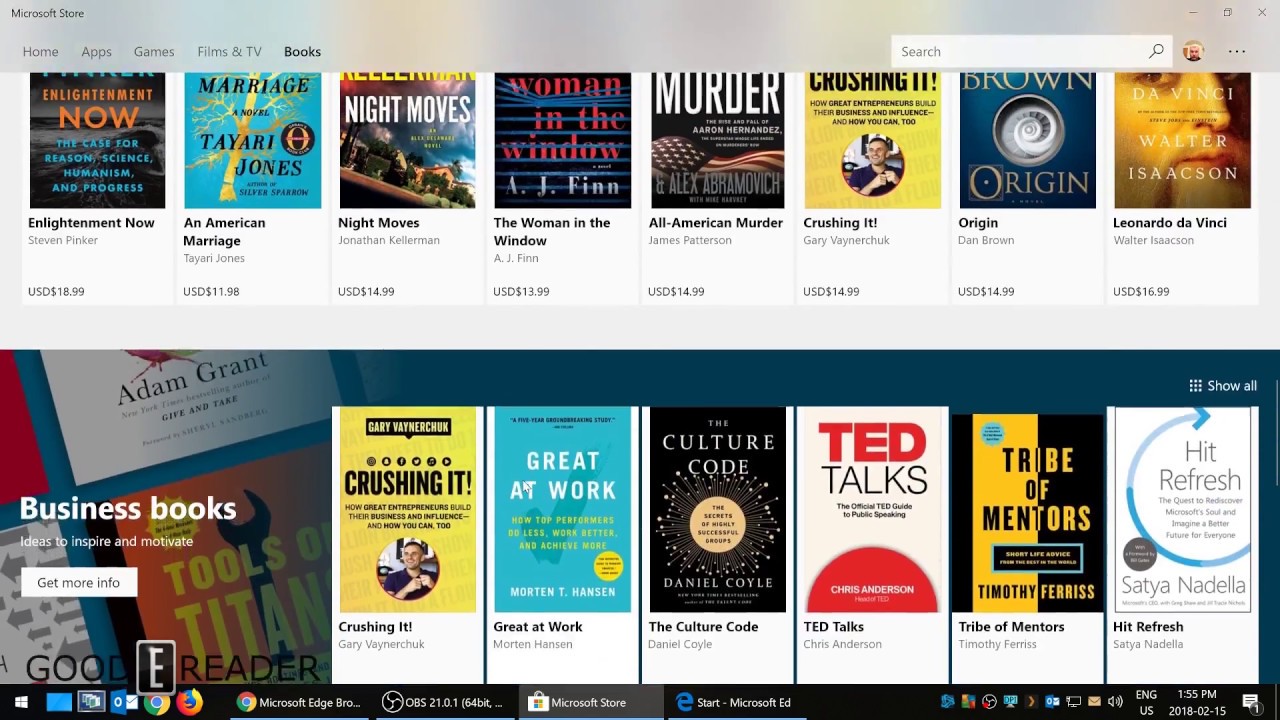Image resolution: width=1280 pixels, height=720 pixels.
Task: Click the Get more info button
Action: (79, 582)
